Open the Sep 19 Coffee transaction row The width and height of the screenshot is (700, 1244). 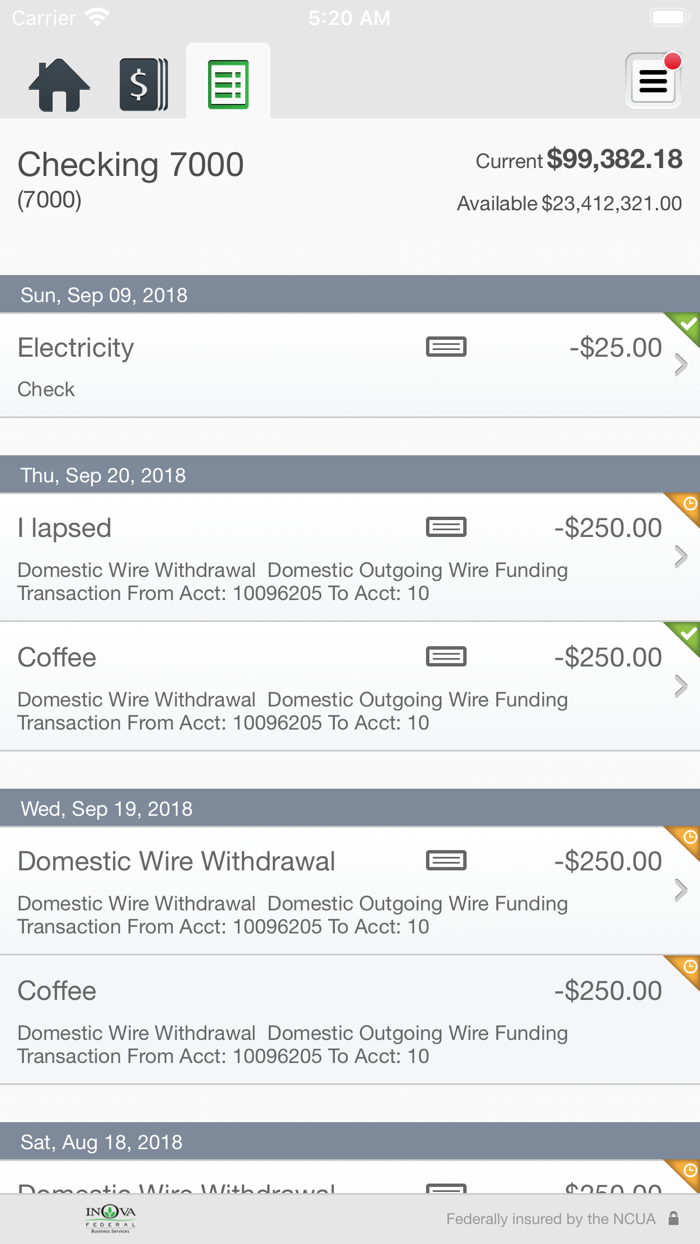point(300,1020)
